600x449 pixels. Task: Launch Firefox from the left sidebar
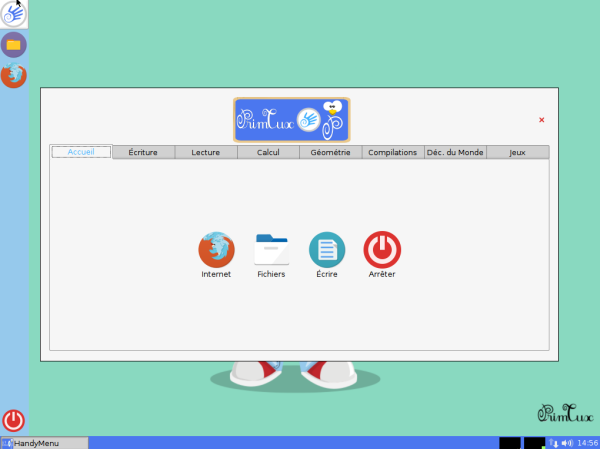pos(13,75)
